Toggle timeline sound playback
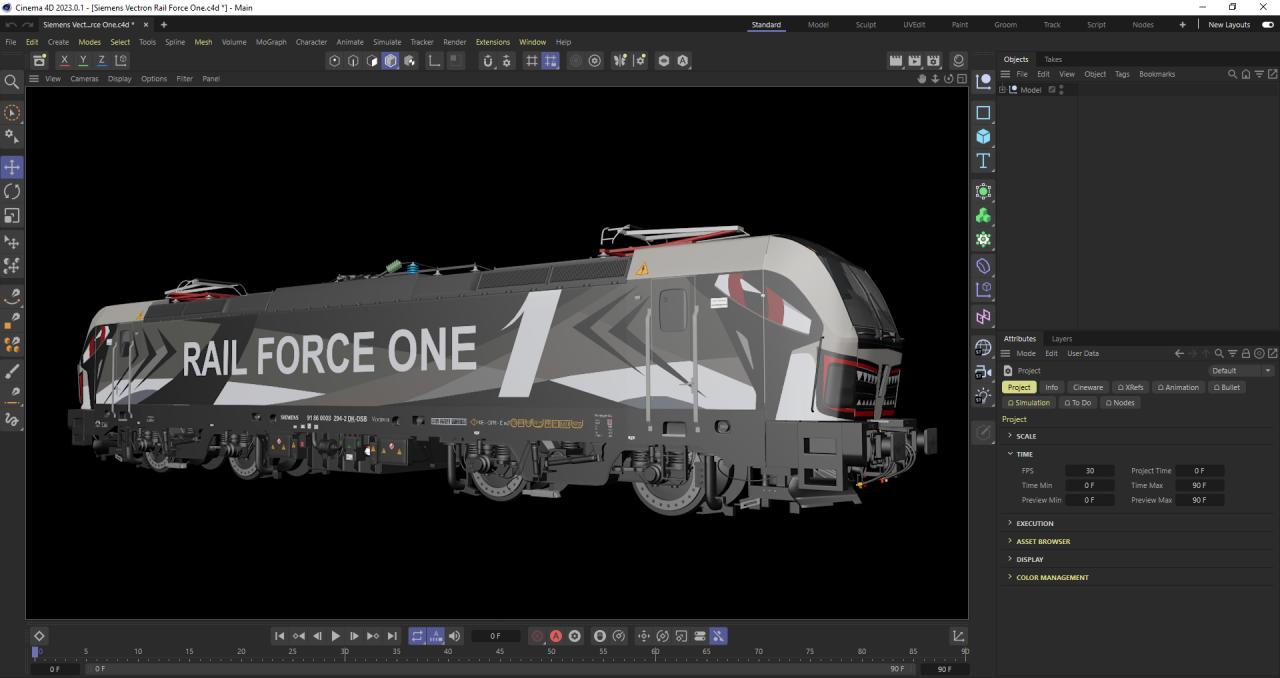 [455, 636]
